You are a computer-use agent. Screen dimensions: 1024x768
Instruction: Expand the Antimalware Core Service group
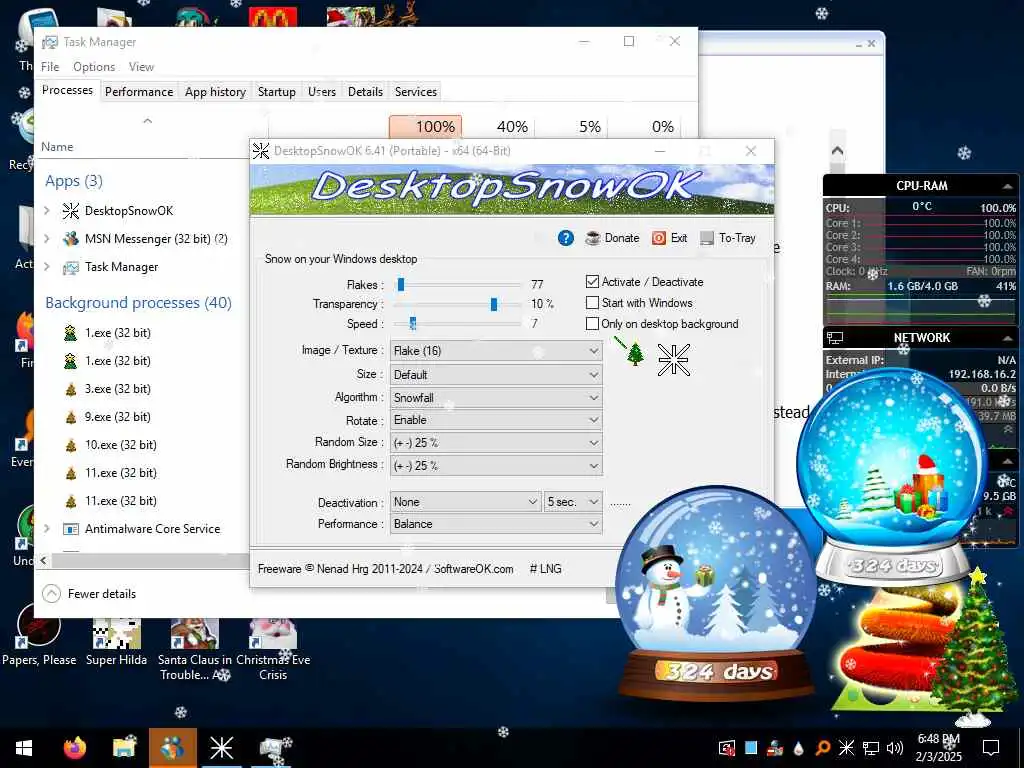coord(47,528)
